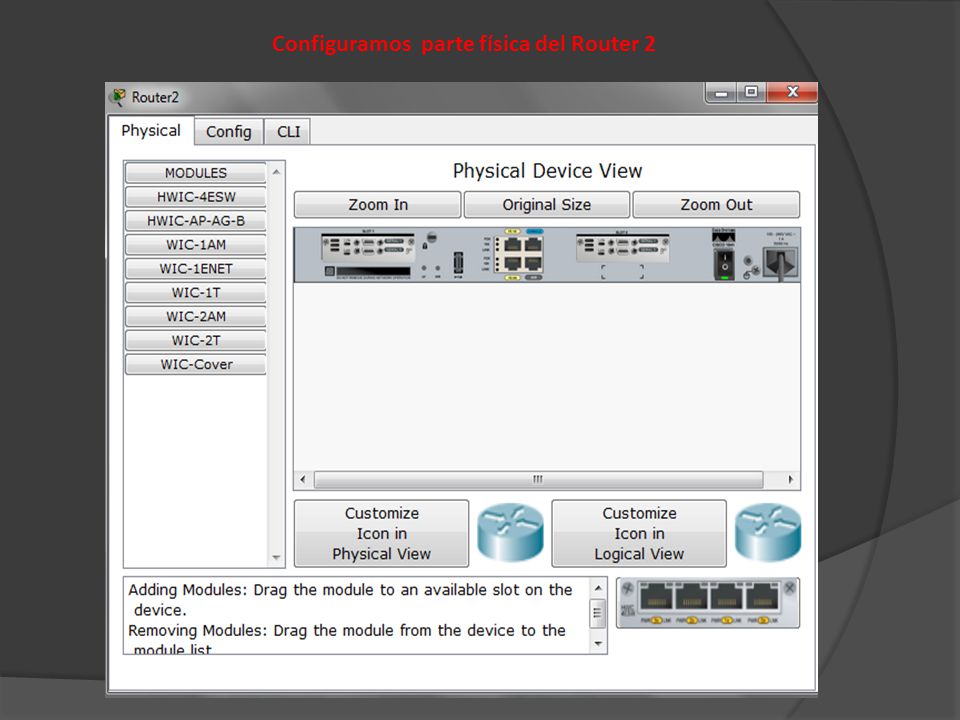Click device view right scroll arrow
This screenshot has width=960, height=720.
(790, 479)
